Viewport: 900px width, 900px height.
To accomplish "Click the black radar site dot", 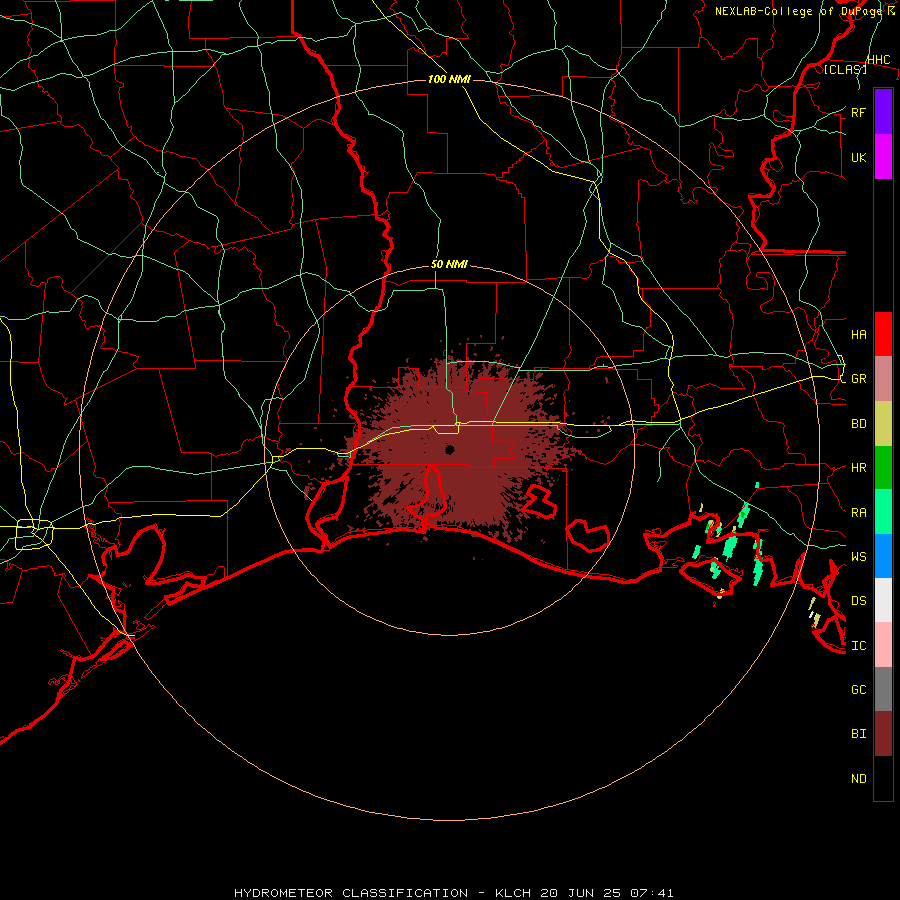I will [x=450, y=449].
